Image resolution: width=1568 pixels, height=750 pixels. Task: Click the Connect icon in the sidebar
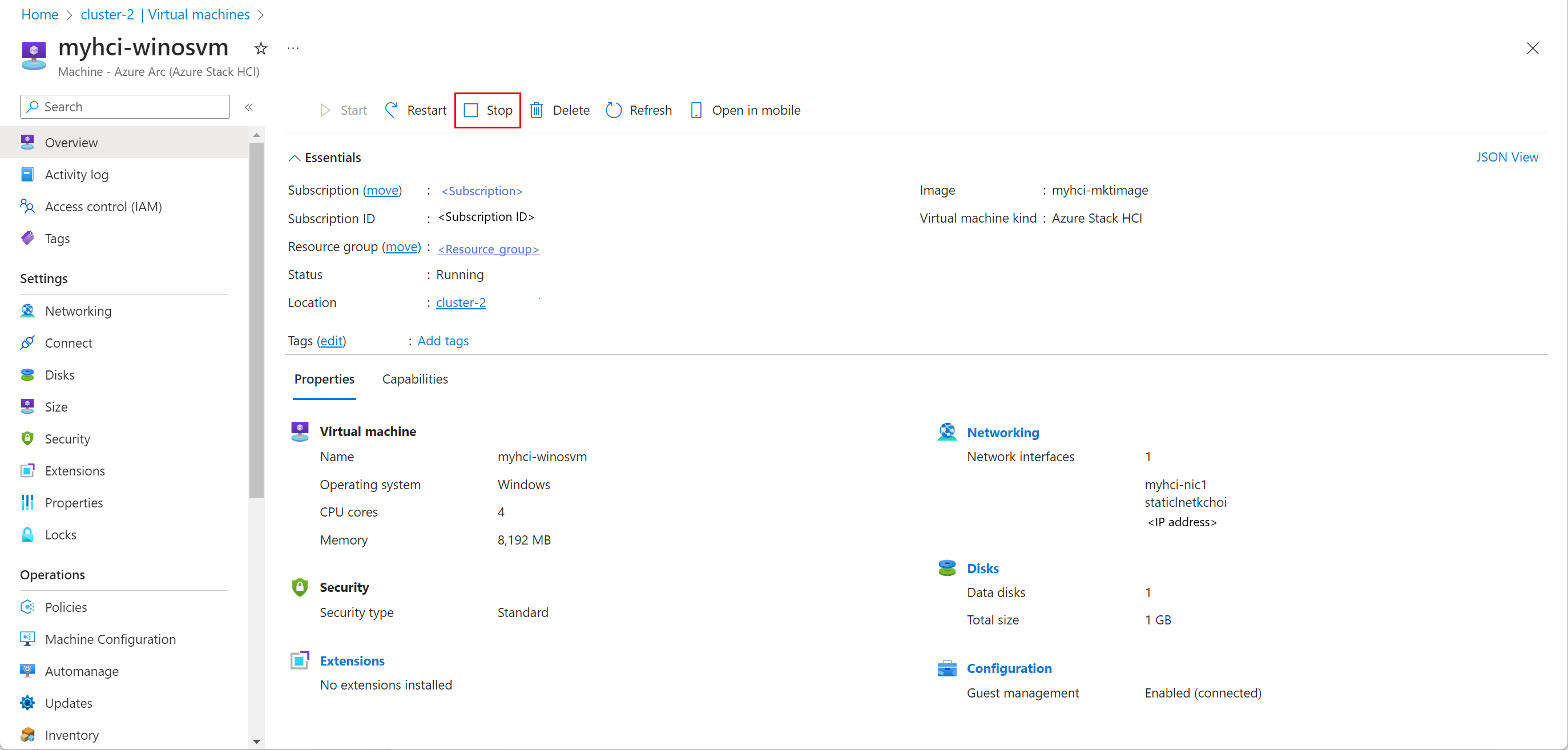pyautogui.click(x=27, y=342)
